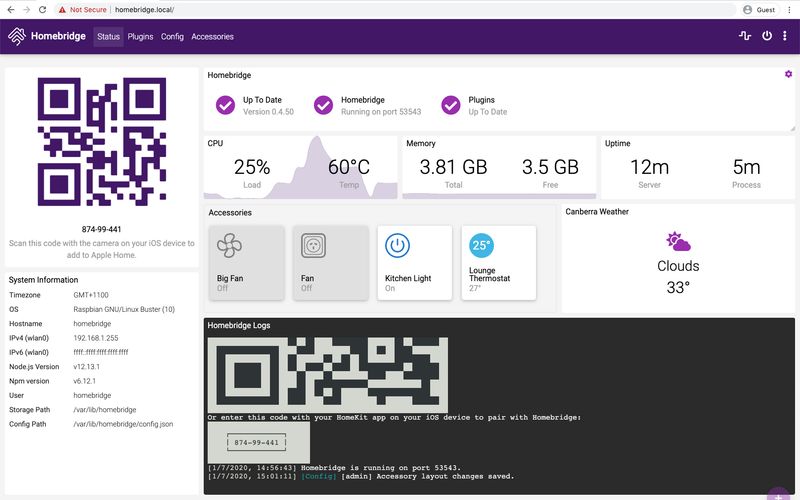The image size is (800, 500).
Task: Click the Kitchen Light power icon
Action: point(397,245)
